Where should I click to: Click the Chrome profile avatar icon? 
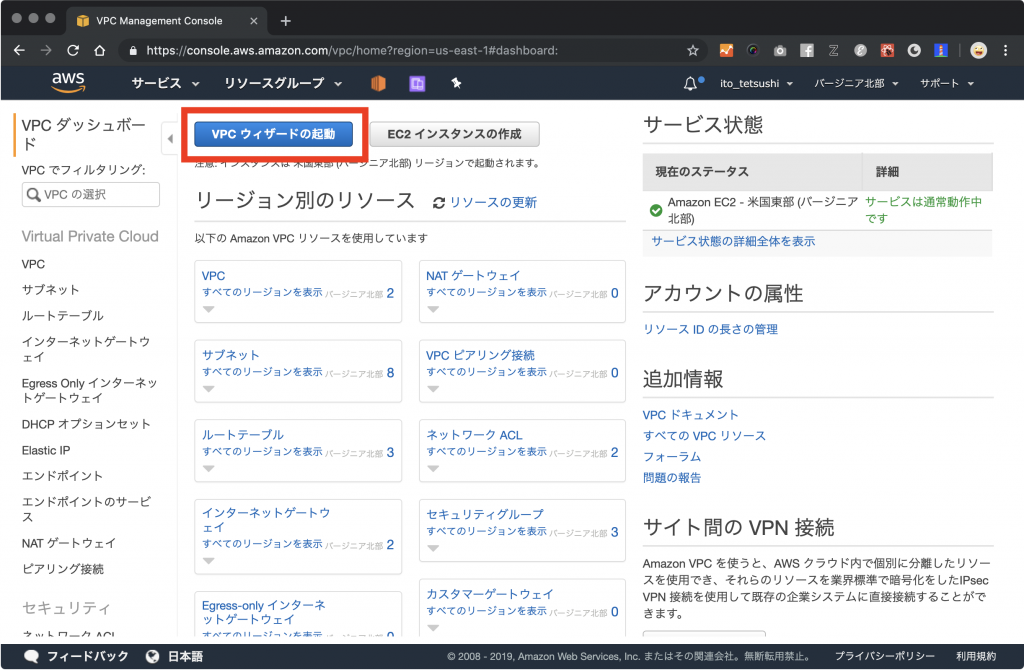[978, 50]
